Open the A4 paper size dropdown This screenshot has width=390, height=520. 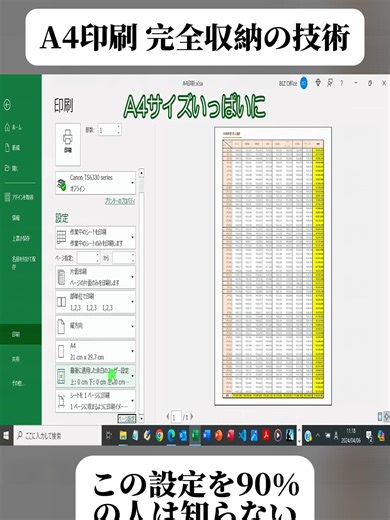pos(96,351)
